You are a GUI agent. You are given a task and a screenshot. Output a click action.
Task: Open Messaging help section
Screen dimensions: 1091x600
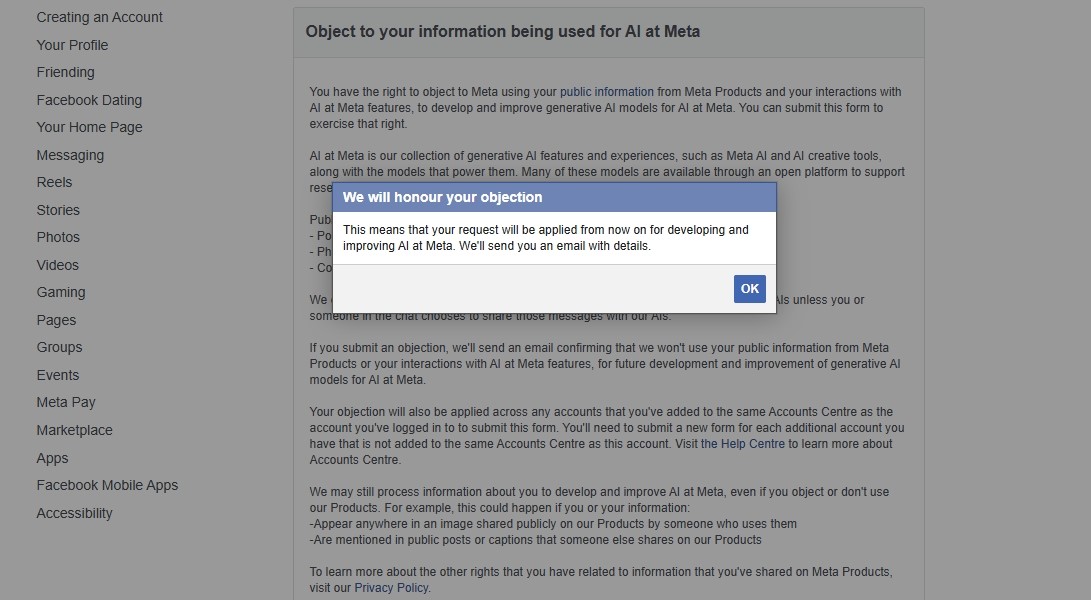tap(70, 155)
